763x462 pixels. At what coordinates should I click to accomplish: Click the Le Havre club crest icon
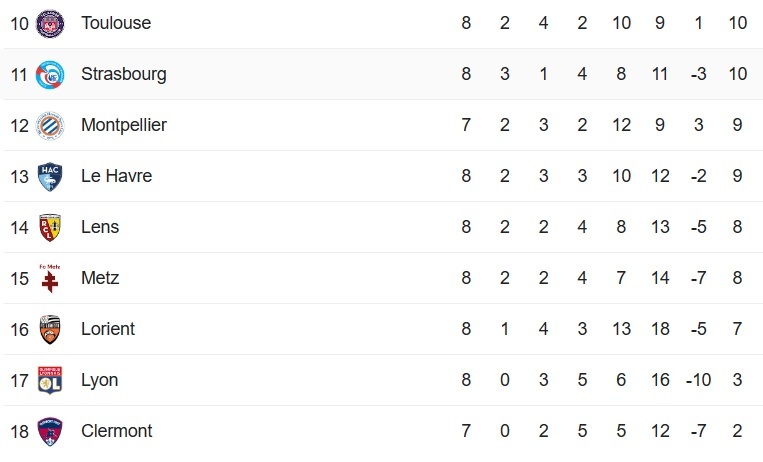point(49,176)
